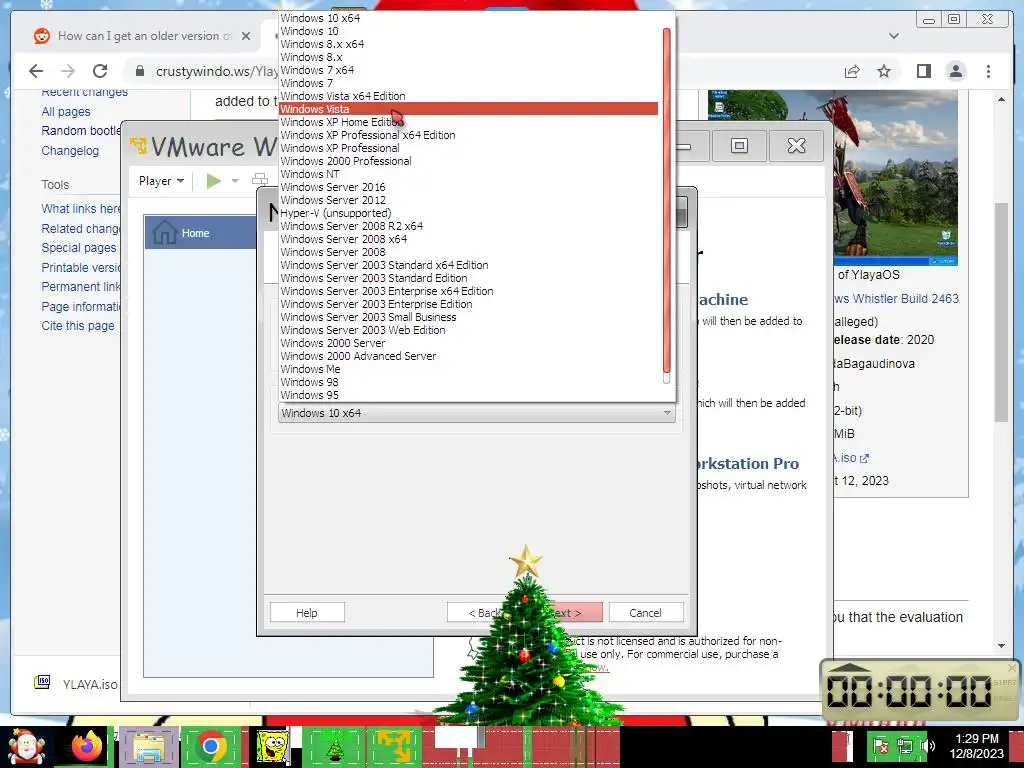Click the volume speaker tray icon
1024x768 pixels.
point(927,746)
